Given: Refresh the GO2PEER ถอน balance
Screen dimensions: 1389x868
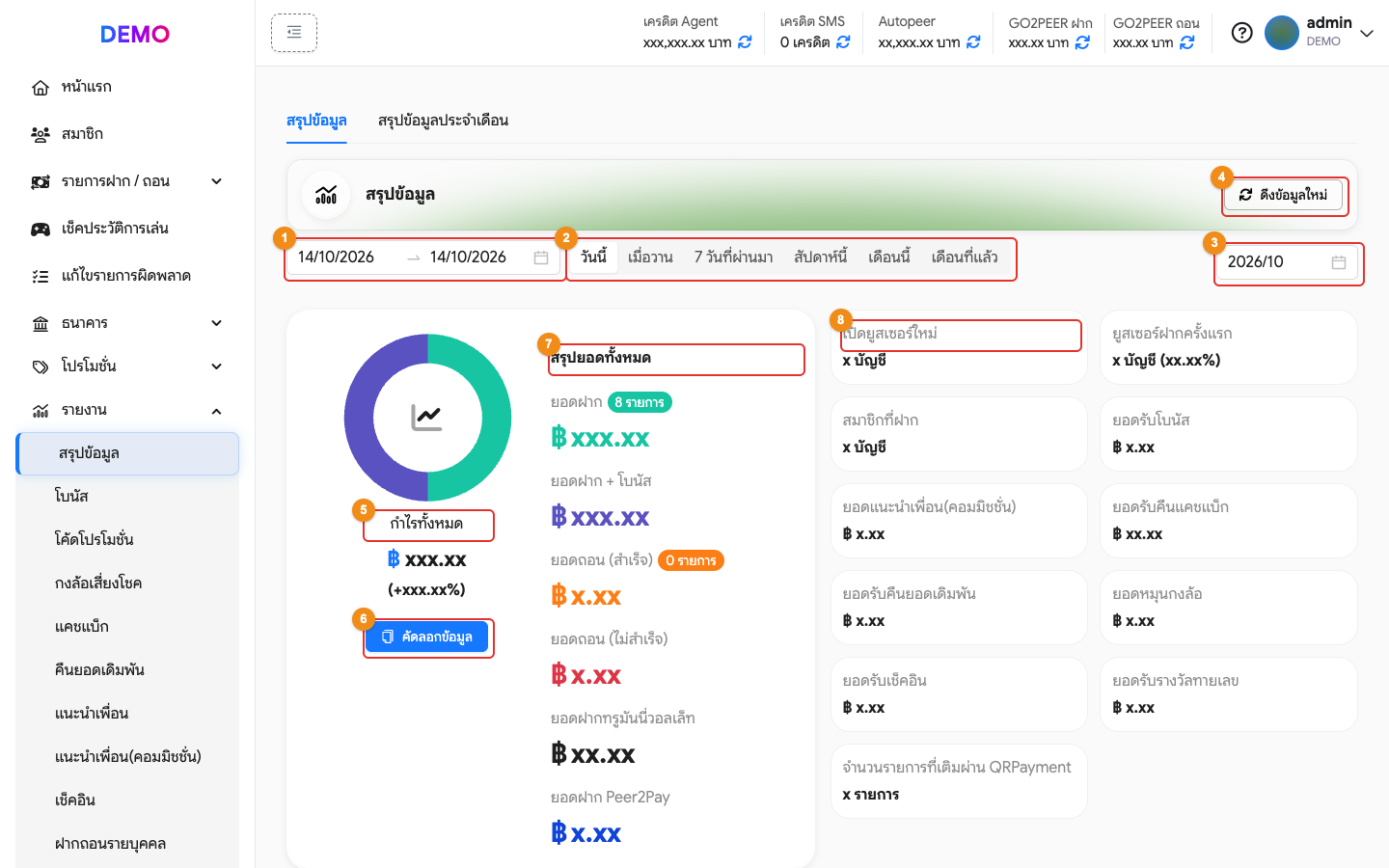Looking at the screenshot, I should point(1186,42).
